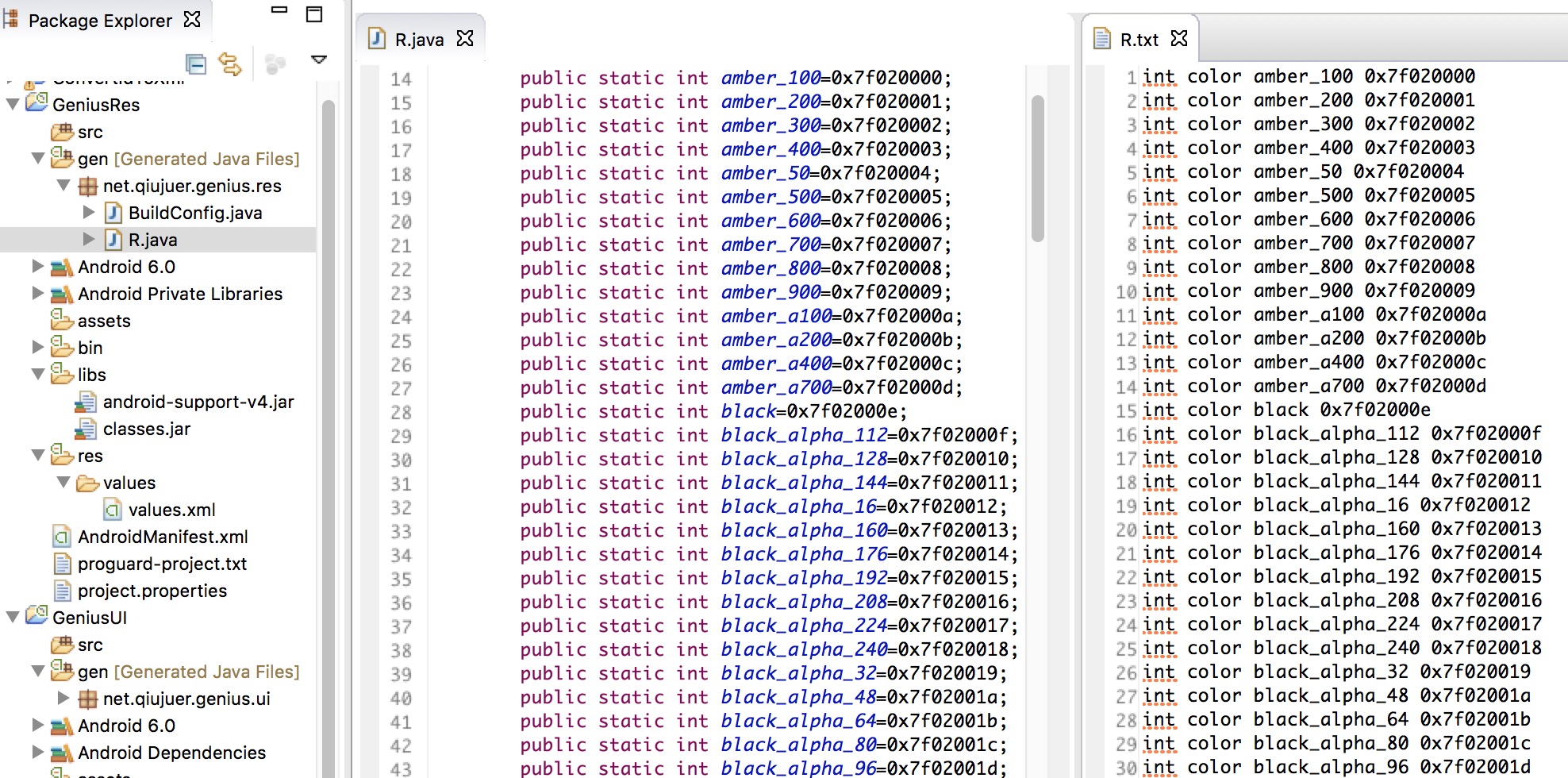Click the GeniusRes project icon
The width and height of the screenshot is (1568, 778).
point(37,103)
